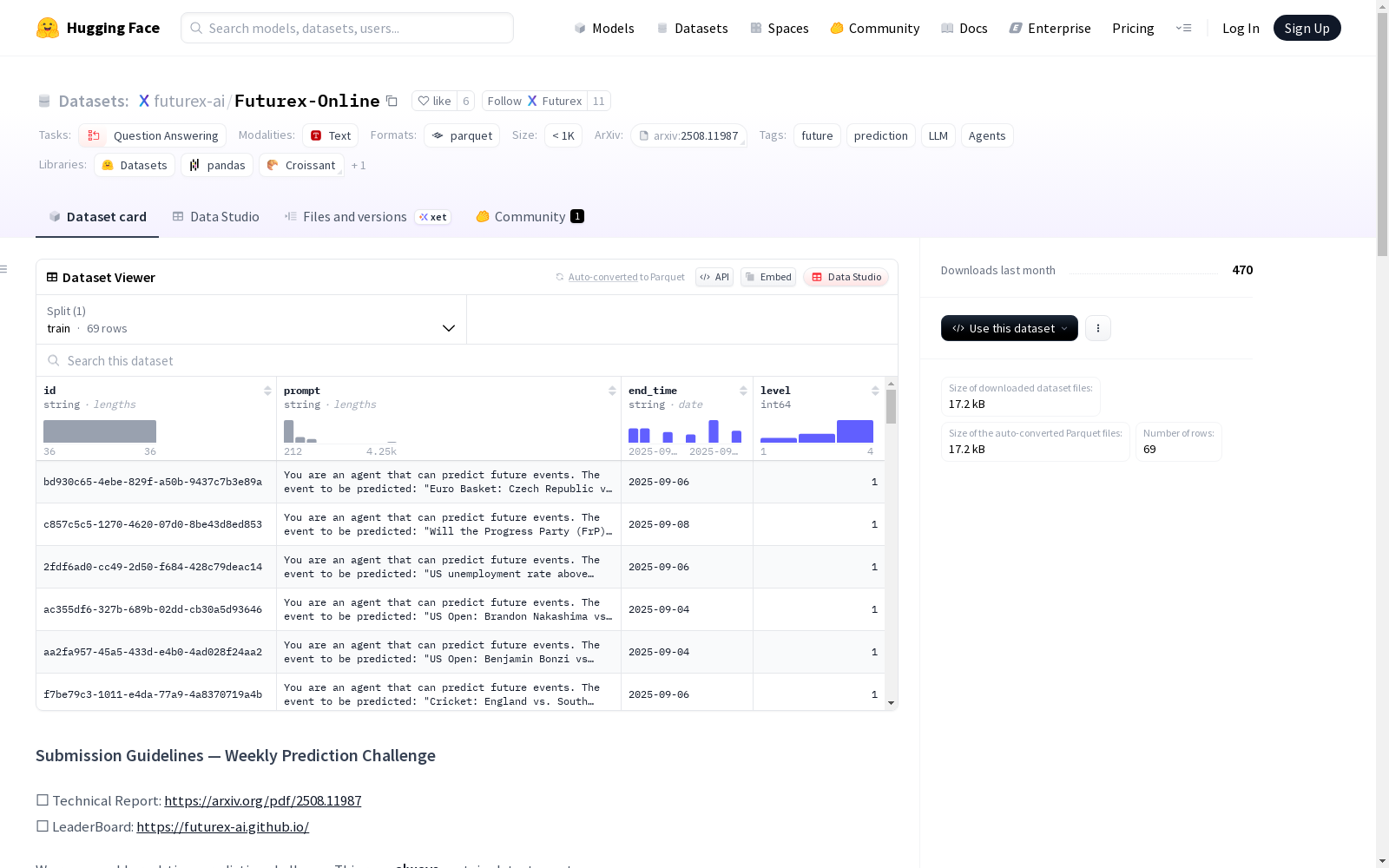This screenshot has width=1389, height=868.
Task: Switch to Files and versions tab
Action: tap(367, 216)
